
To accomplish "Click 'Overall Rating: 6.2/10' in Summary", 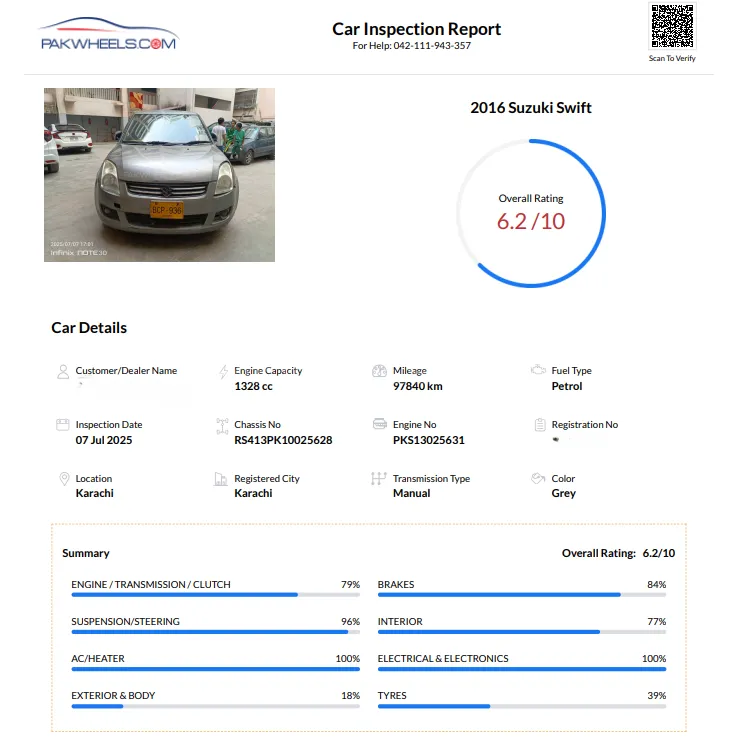I will [x=618, y=553].
